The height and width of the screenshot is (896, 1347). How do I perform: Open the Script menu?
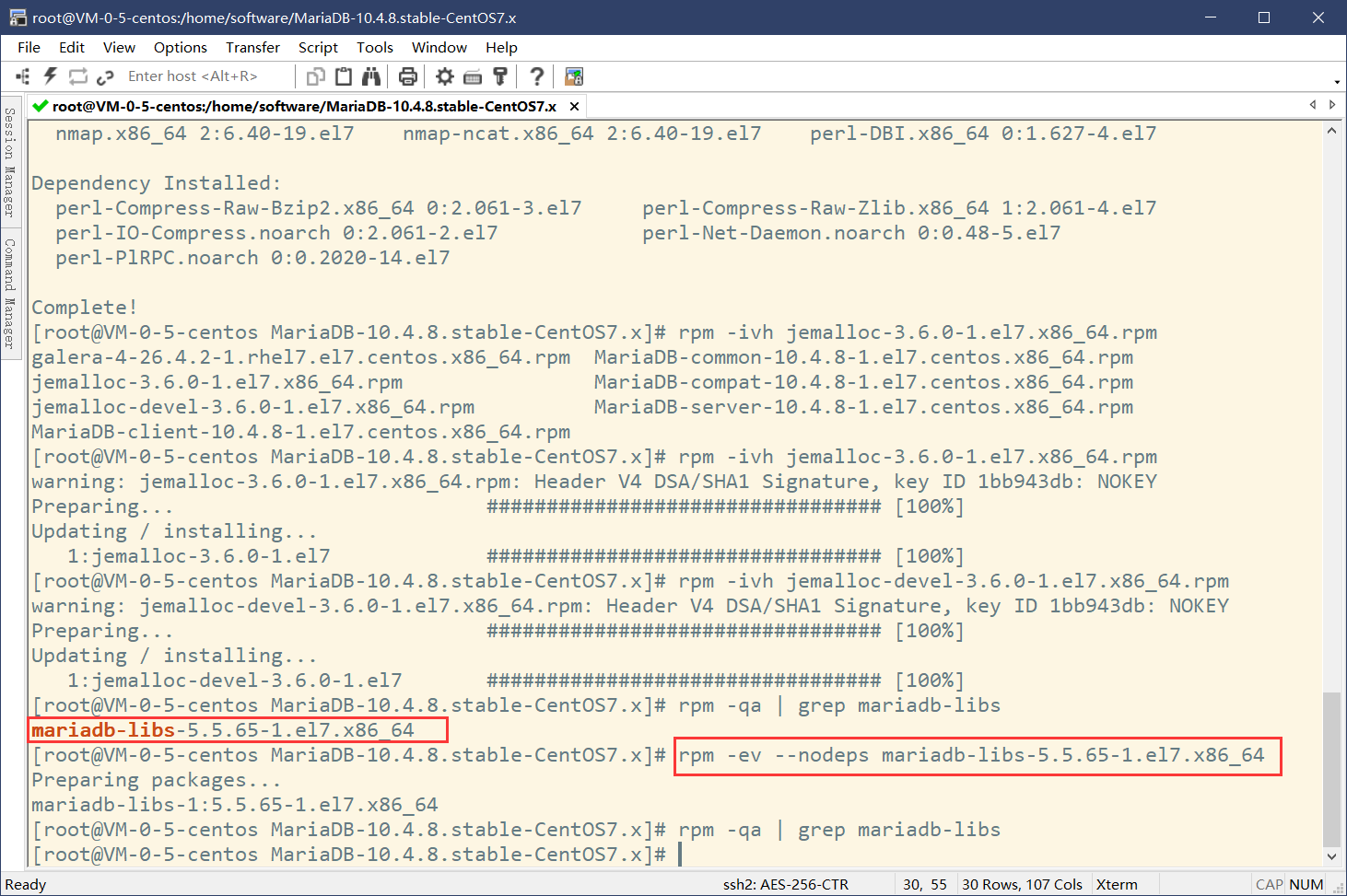coord(318,47)
